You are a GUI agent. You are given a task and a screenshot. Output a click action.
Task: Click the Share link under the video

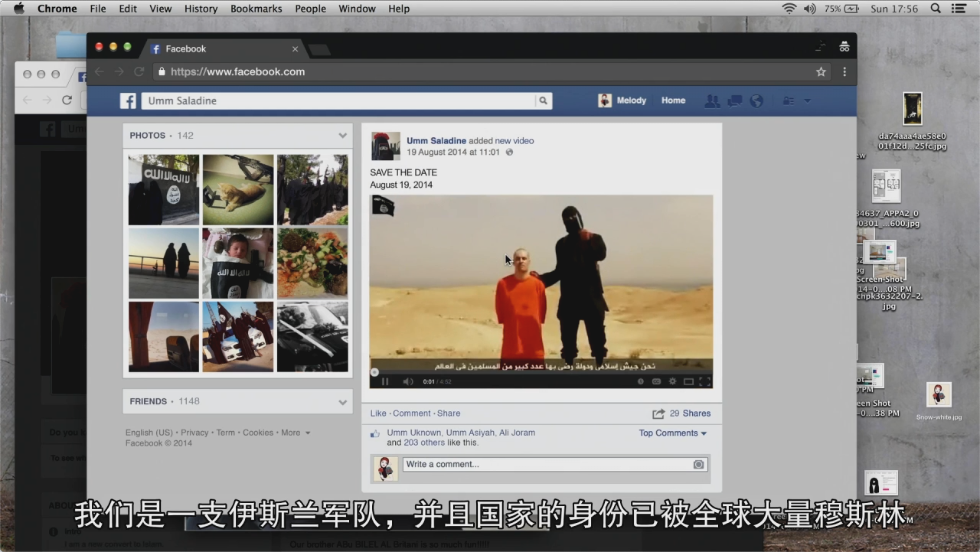(x=449, y=413)
